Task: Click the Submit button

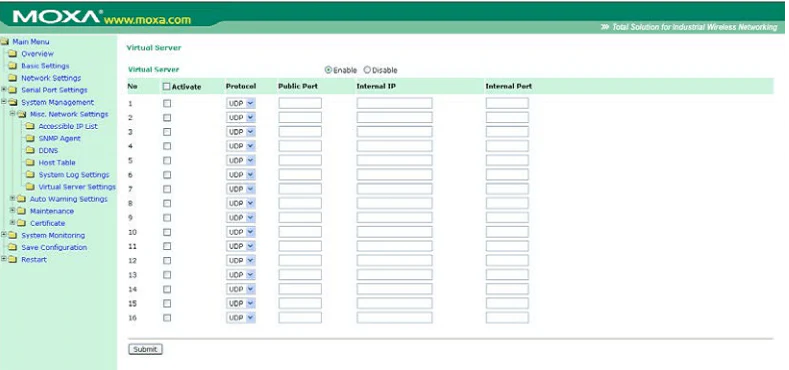Action: click(145, 349)
